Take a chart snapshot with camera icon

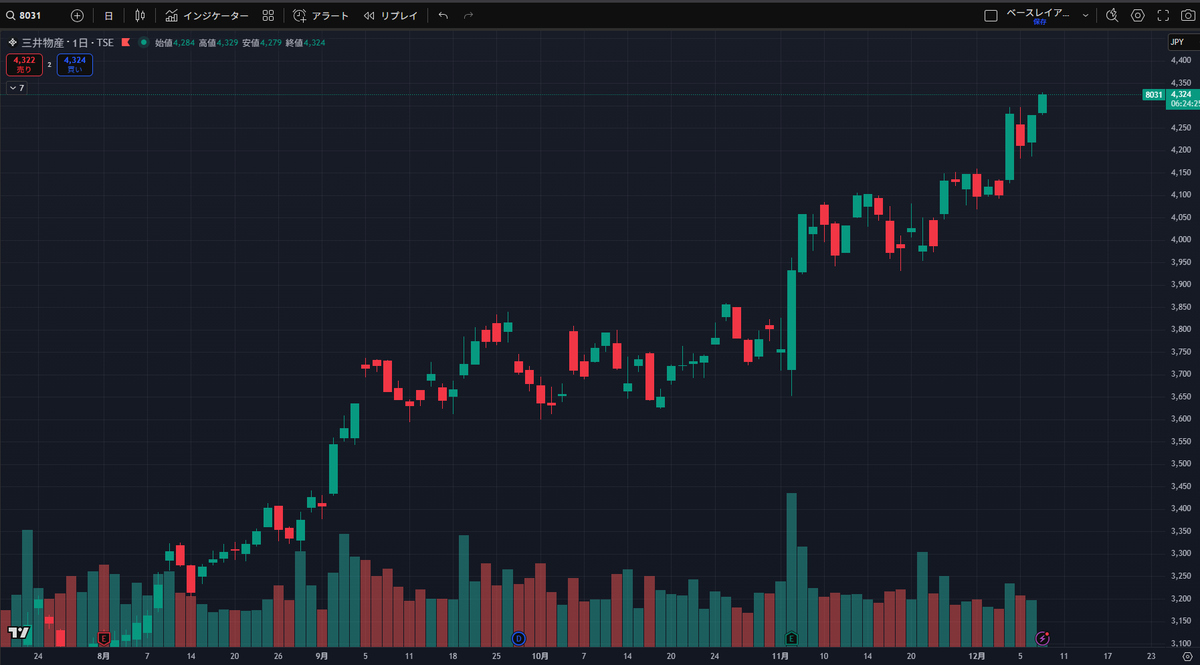click(x=1188, y=16)
